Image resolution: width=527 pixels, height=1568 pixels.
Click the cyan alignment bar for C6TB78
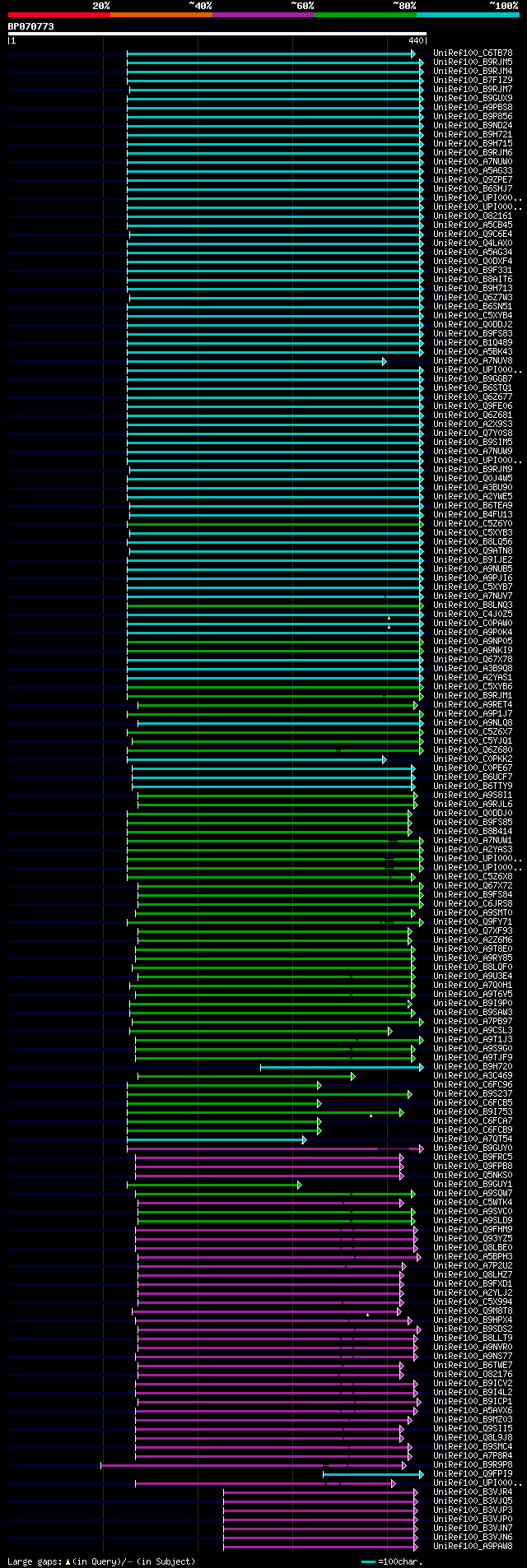coord(271,53)
